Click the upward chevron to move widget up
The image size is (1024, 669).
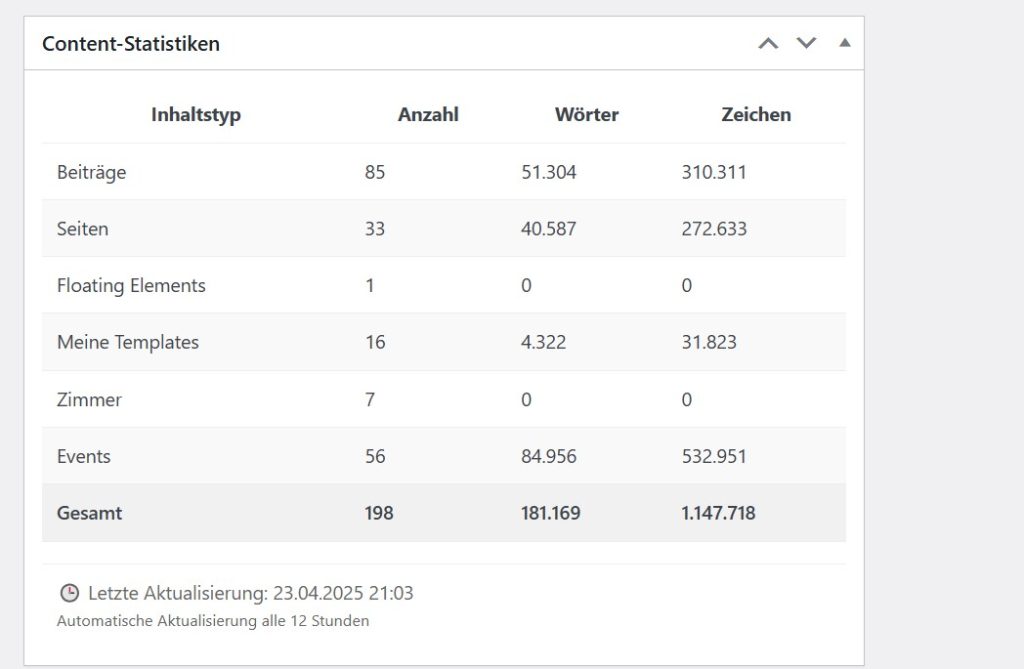point(768,43)
